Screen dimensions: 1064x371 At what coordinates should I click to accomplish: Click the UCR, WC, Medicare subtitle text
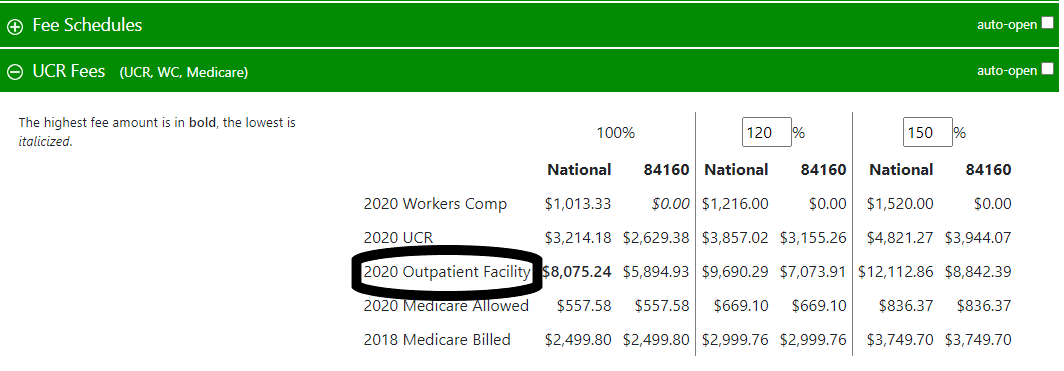tap(184, 73)
